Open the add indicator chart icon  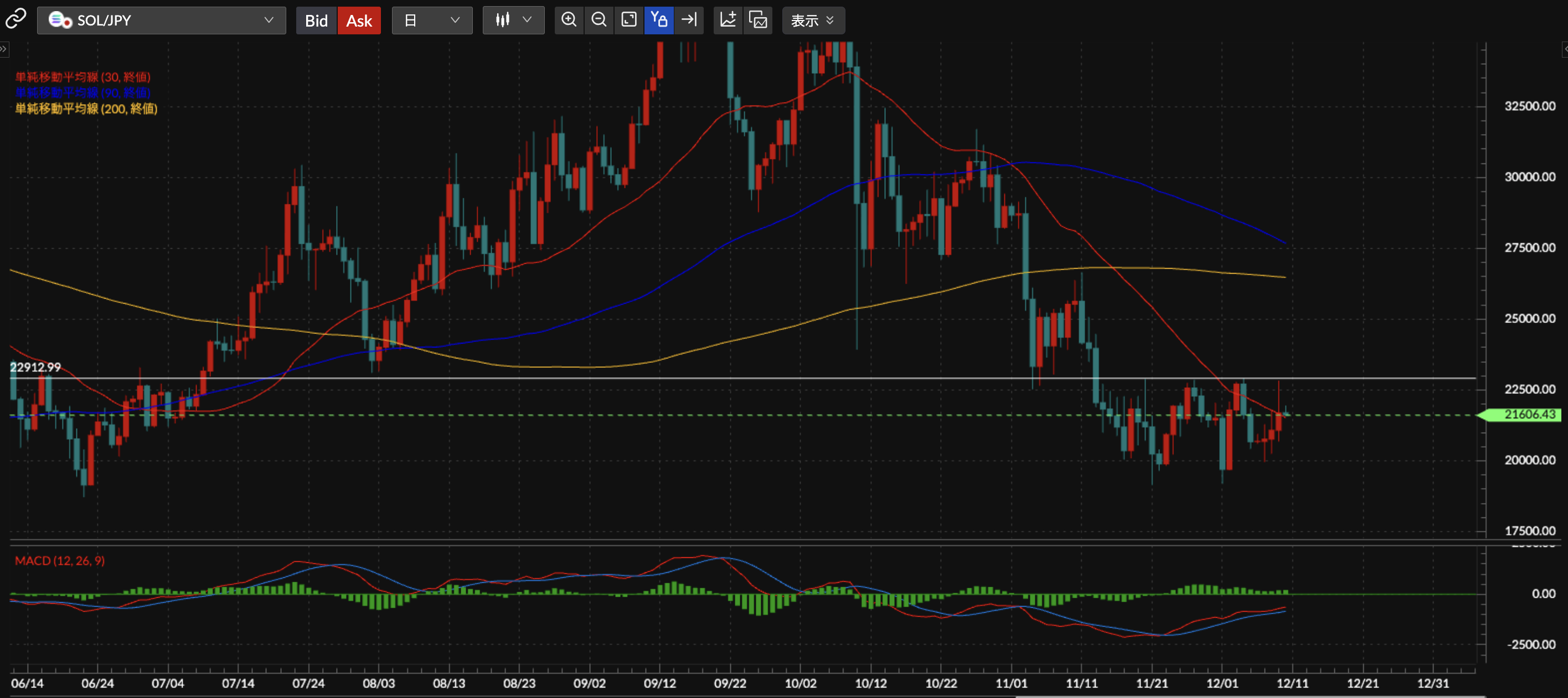tap(728, 20)
